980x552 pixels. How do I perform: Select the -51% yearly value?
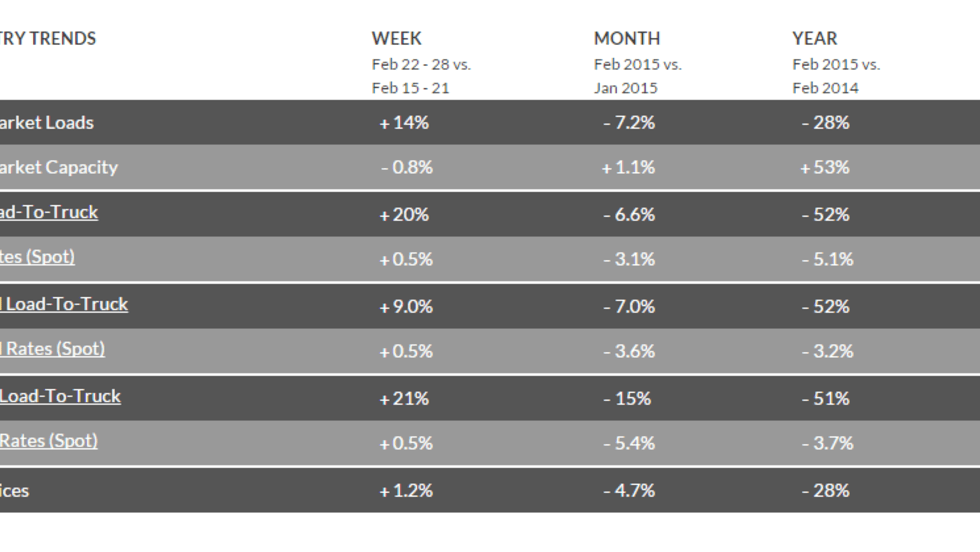[825, 399]
